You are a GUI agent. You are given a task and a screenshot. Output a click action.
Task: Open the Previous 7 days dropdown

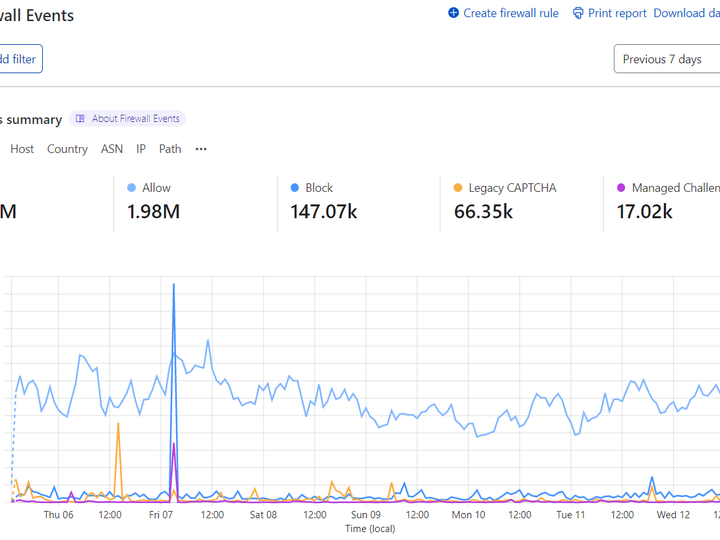coord(666,59)
